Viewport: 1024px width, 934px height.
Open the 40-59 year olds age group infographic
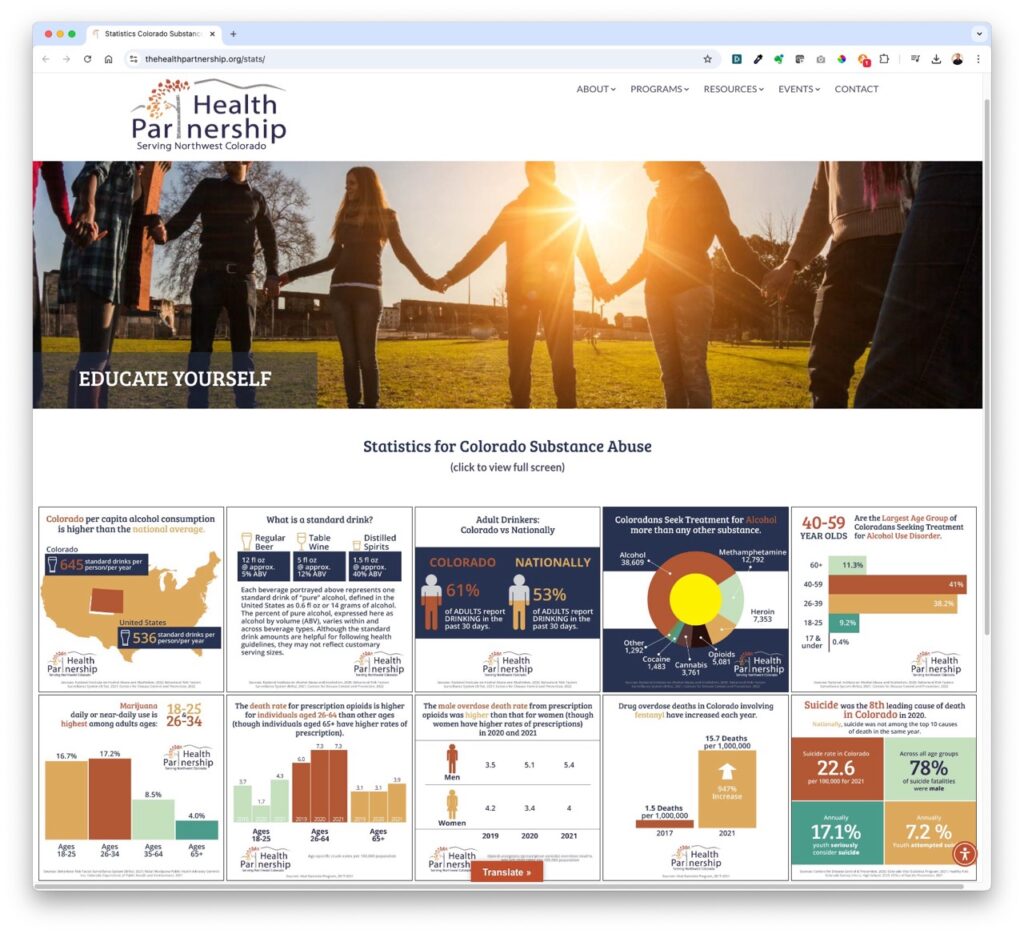[884, 599]
